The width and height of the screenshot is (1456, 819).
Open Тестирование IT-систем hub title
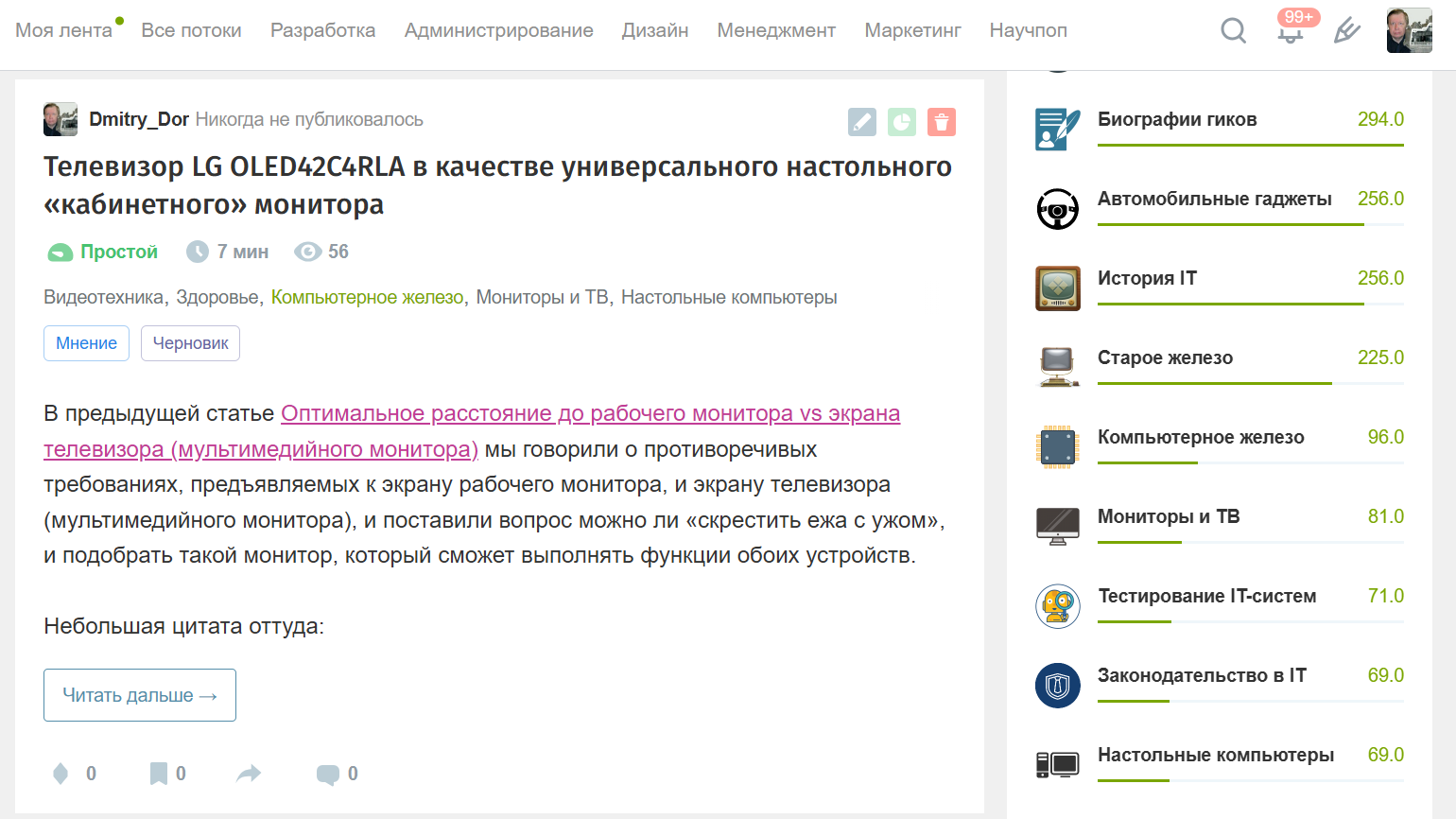click(1207, 596)
